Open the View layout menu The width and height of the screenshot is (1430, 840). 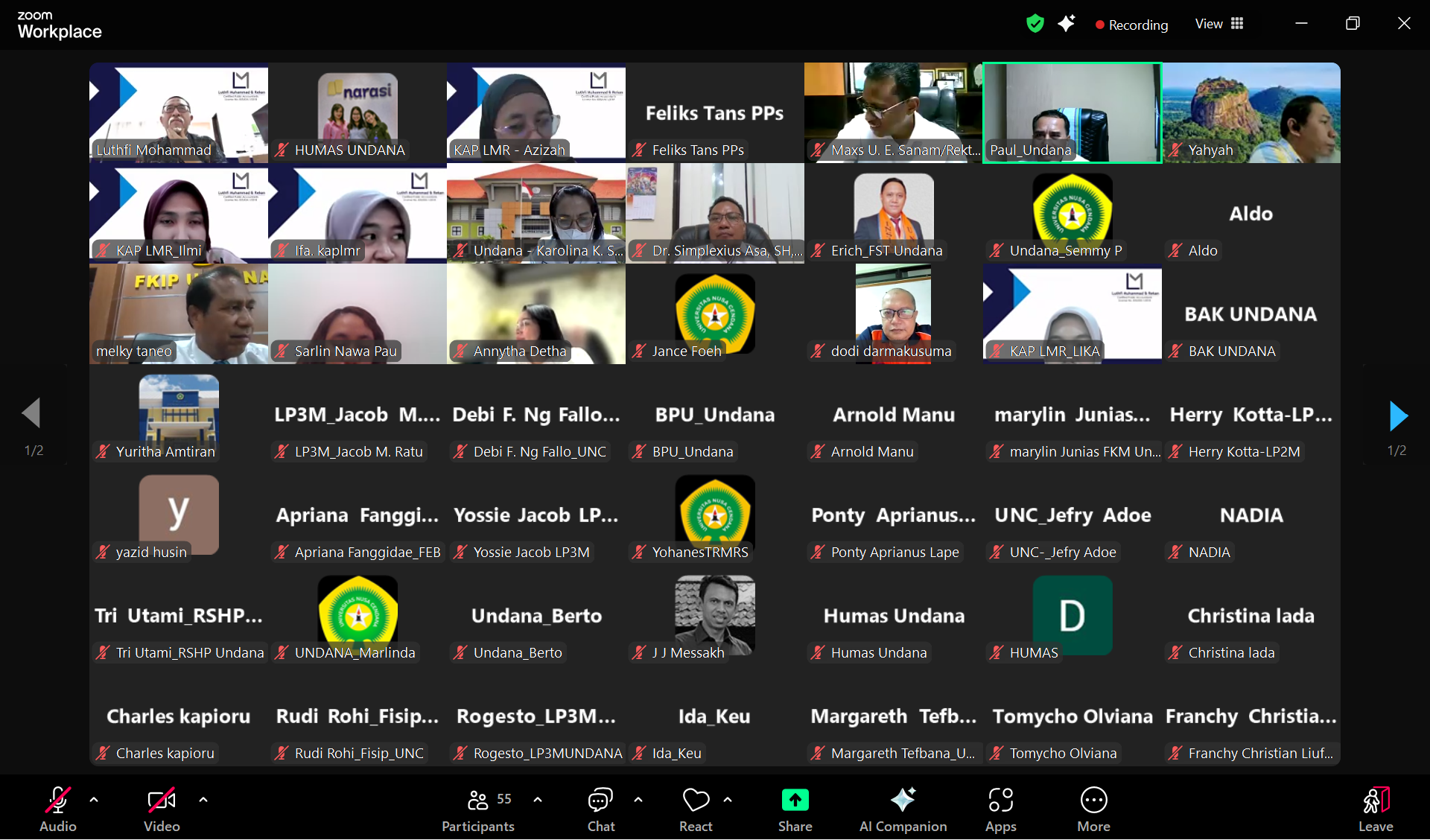[x=1219, y=24]
